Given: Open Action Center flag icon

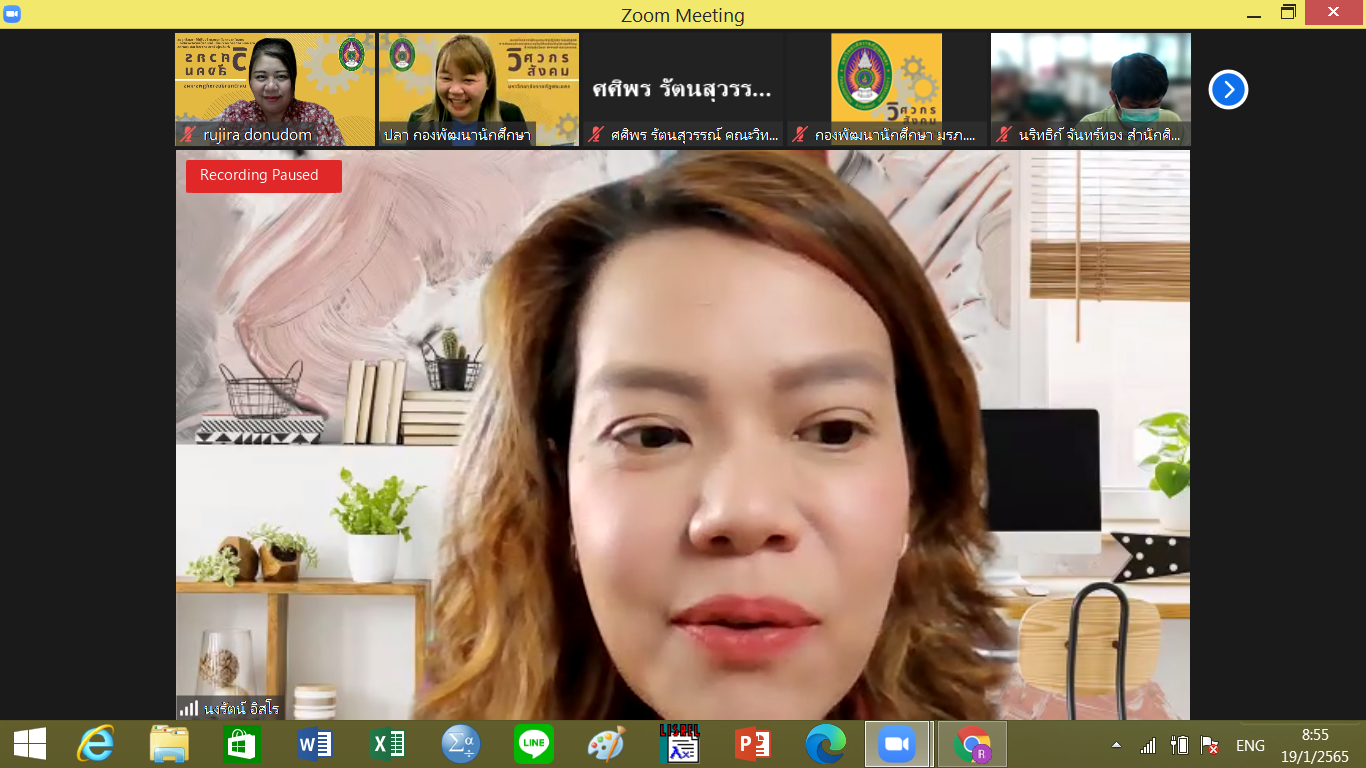Looking at the screenshot, I should [1209, 745].
